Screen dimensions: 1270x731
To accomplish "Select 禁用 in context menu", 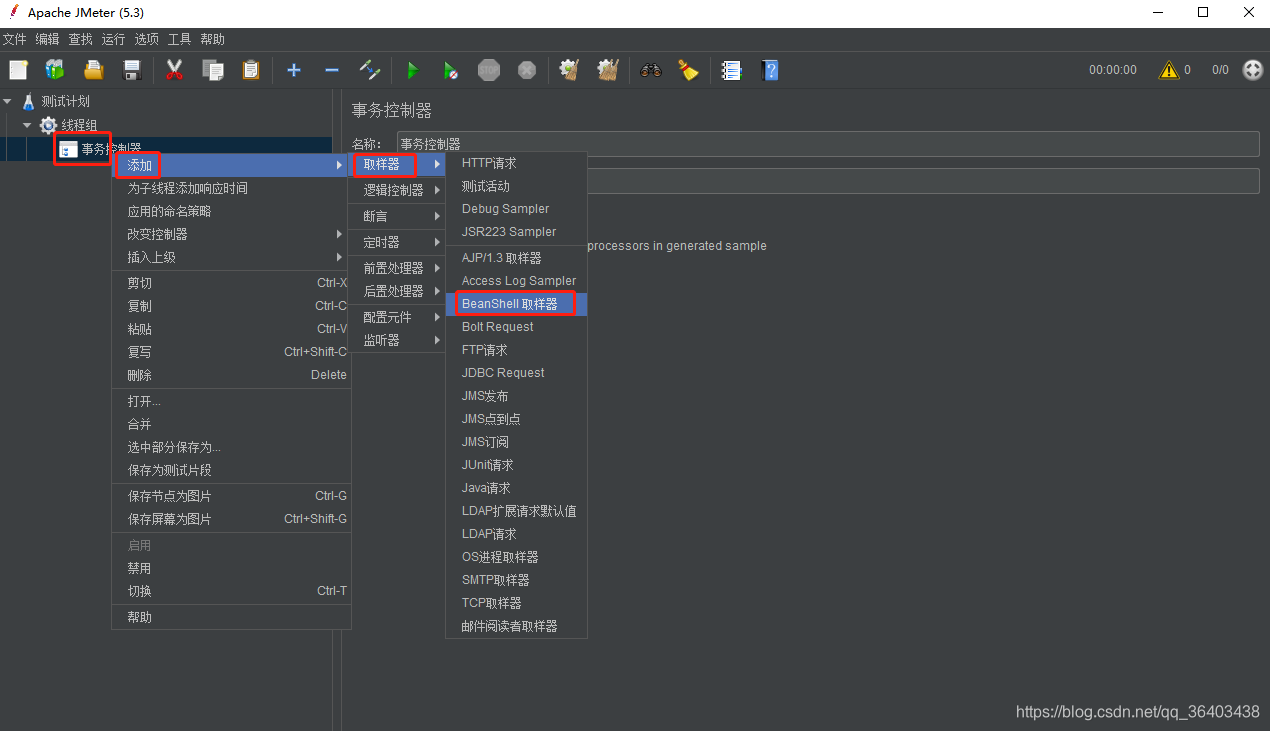I will 231,568.
